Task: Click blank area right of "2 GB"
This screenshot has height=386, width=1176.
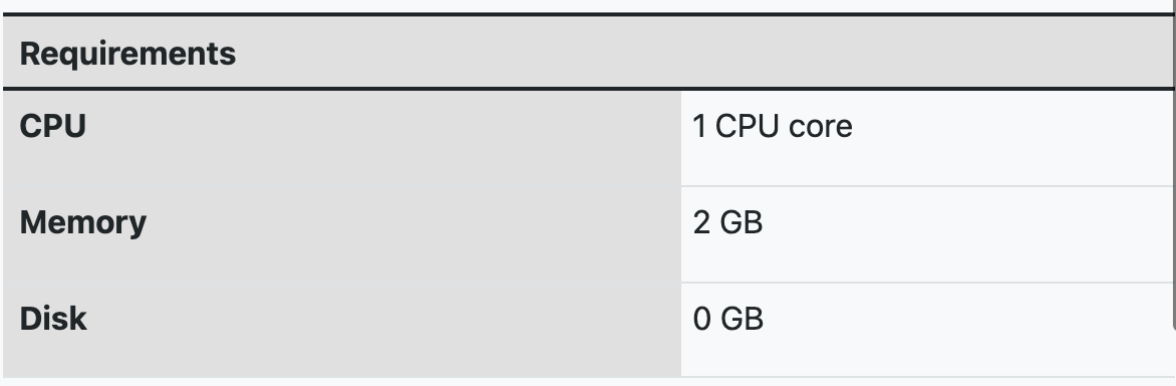Action: coord(968,234)
